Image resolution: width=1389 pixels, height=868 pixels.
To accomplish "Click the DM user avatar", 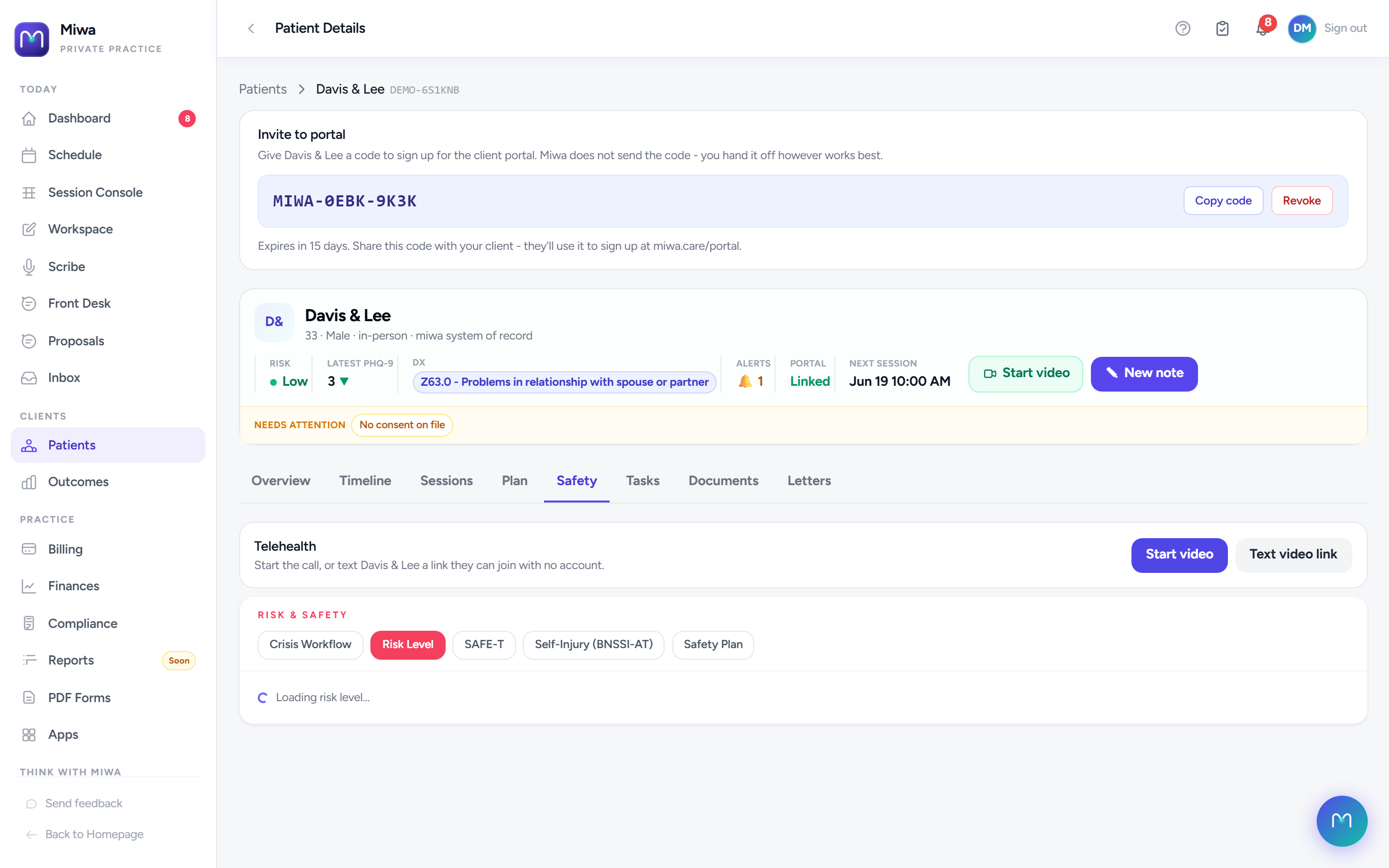I will (x=1302, y=28).
